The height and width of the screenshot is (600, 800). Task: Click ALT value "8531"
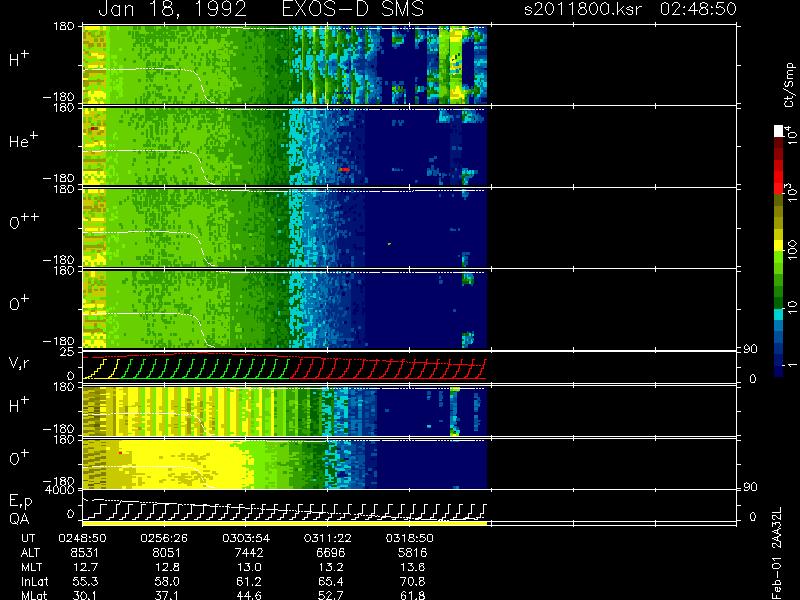click(x=85, y=553)
